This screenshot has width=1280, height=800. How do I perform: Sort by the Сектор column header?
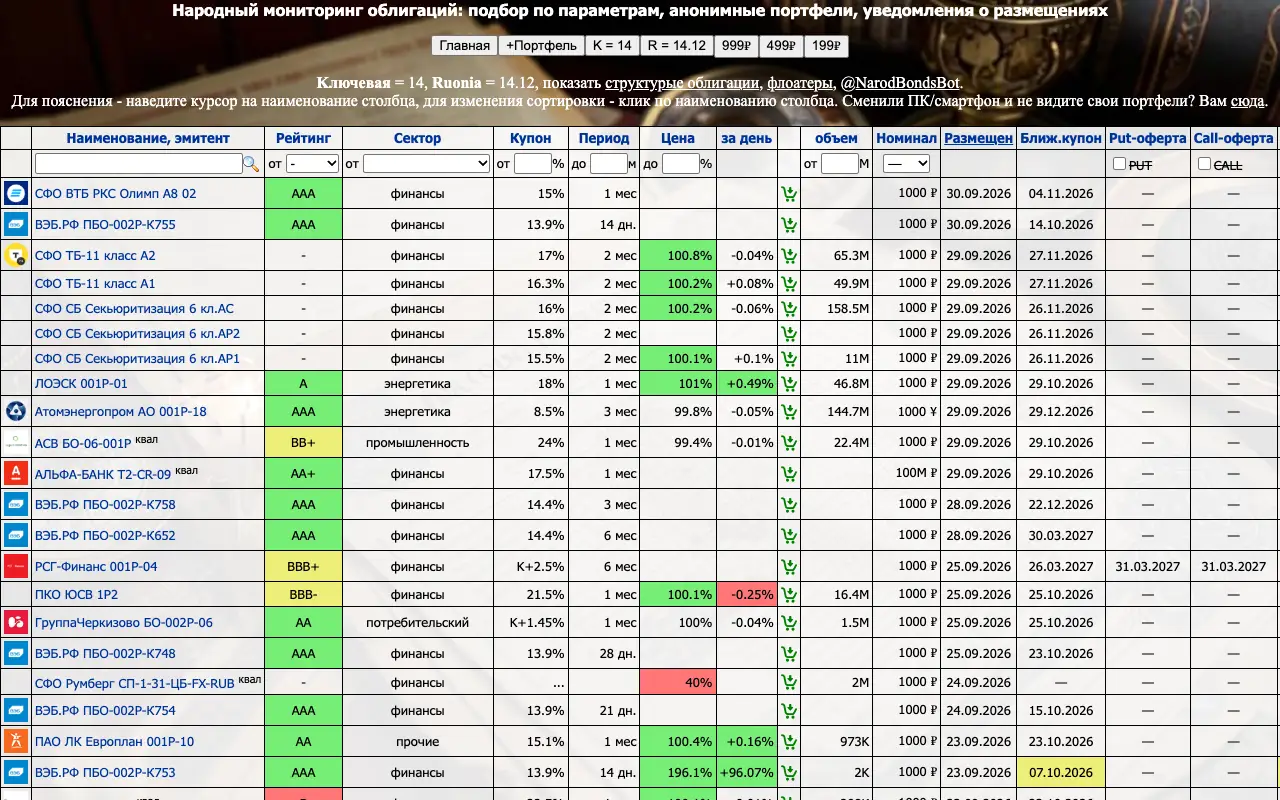pos(417,138)
